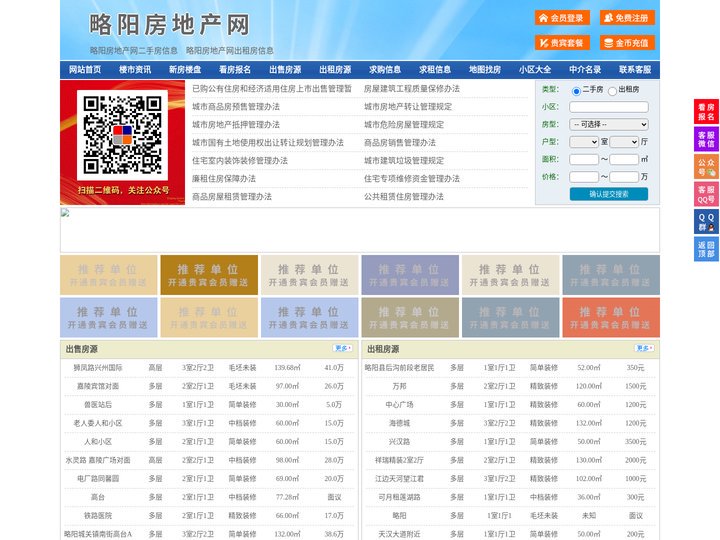The width and height of the screenshot is (720, 540).
Task: Open 住宅专项维修资金管理办法 link
Action: click(x=412, y=179)
